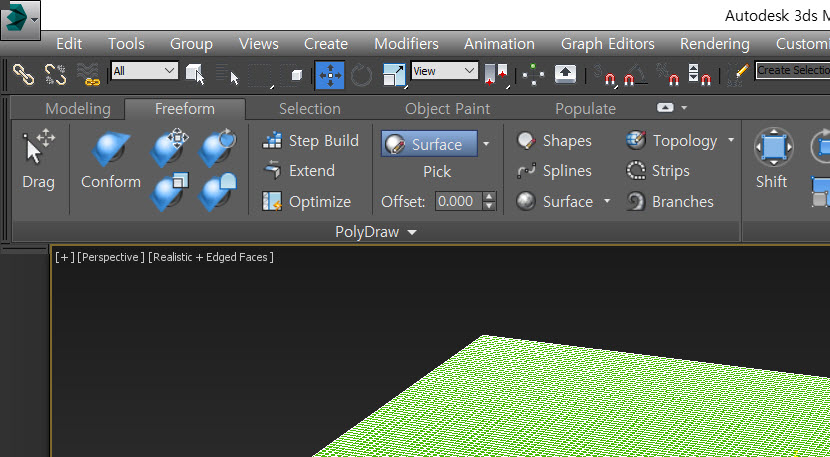Expand the Topology dropdown arrow
The width and height of the screenshot is (830, 457).
click(731, 140)
